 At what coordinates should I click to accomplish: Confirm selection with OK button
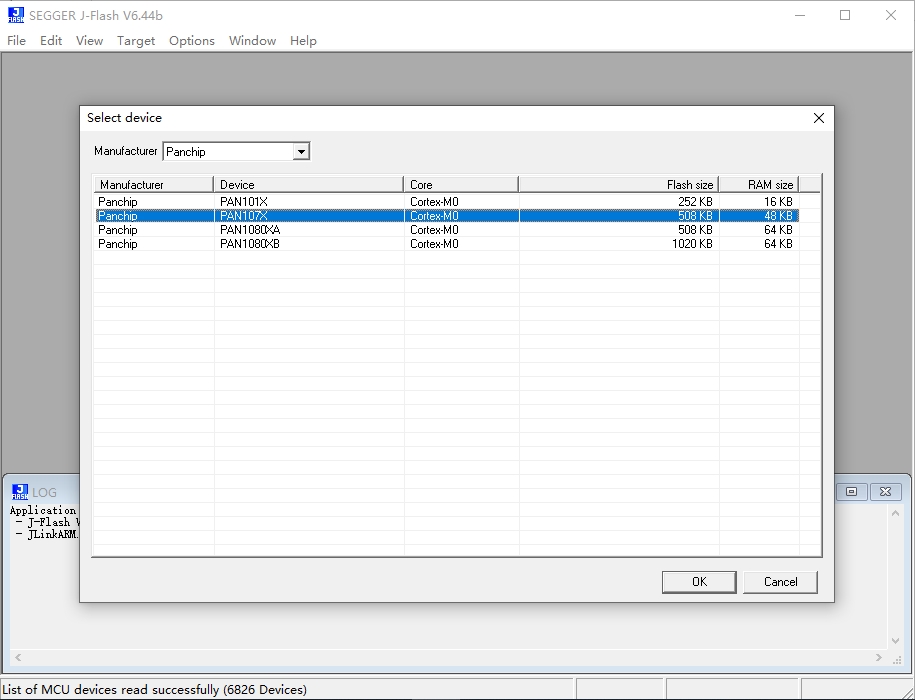pyautogui.click(x=699, y=582)
